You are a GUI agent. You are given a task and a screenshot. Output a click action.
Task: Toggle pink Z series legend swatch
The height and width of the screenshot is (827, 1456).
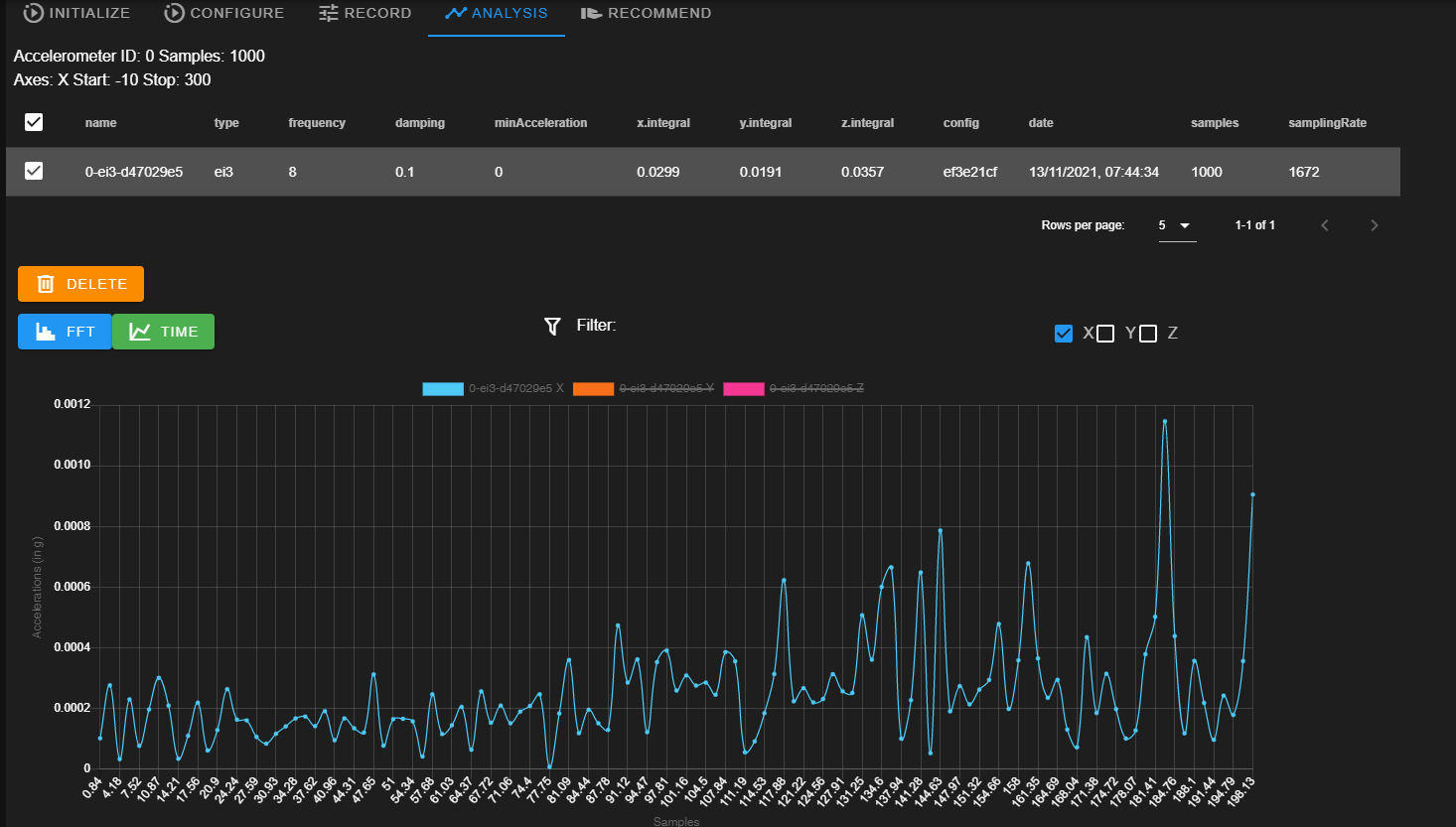click(744, 388)
